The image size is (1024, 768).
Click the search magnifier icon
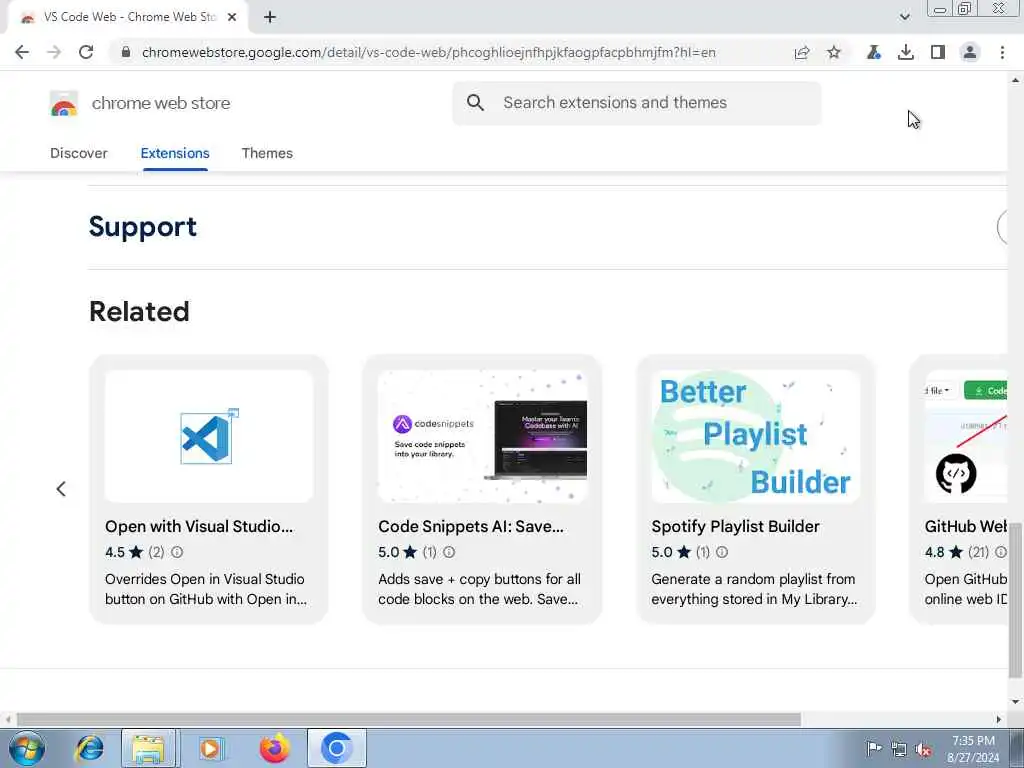click(x=475, y=103)
